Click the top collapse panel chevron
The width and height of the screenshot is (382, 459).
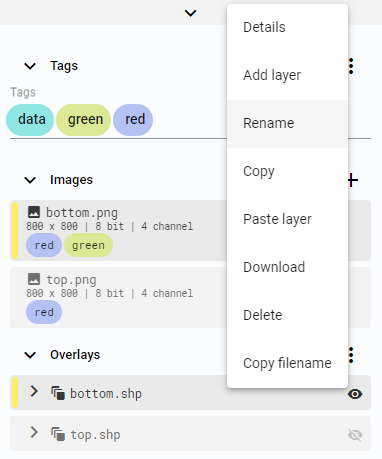point(190,13)
